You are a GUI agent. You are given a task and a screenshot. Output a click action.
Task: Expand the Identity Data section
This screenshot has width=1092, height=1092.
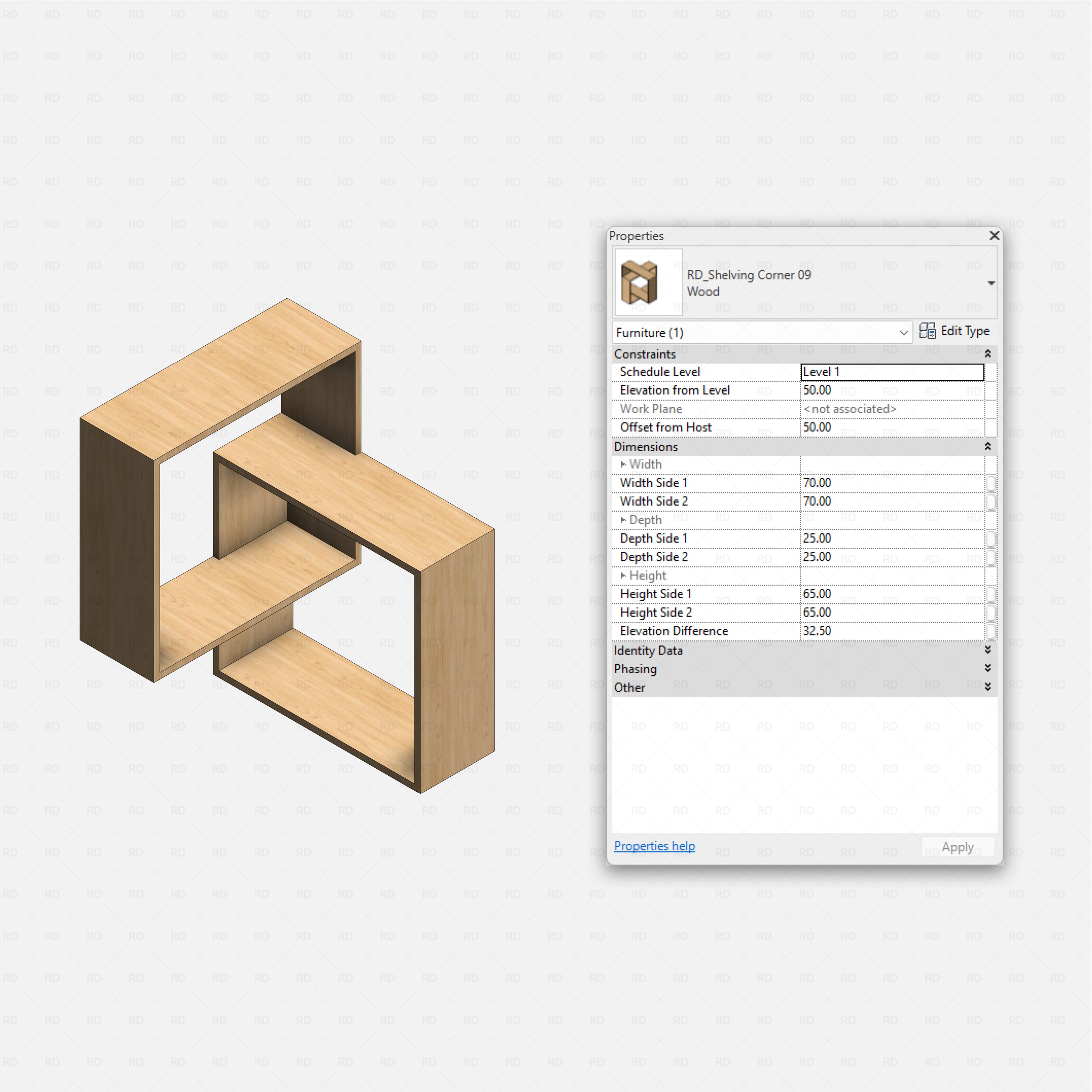[988, 650]
